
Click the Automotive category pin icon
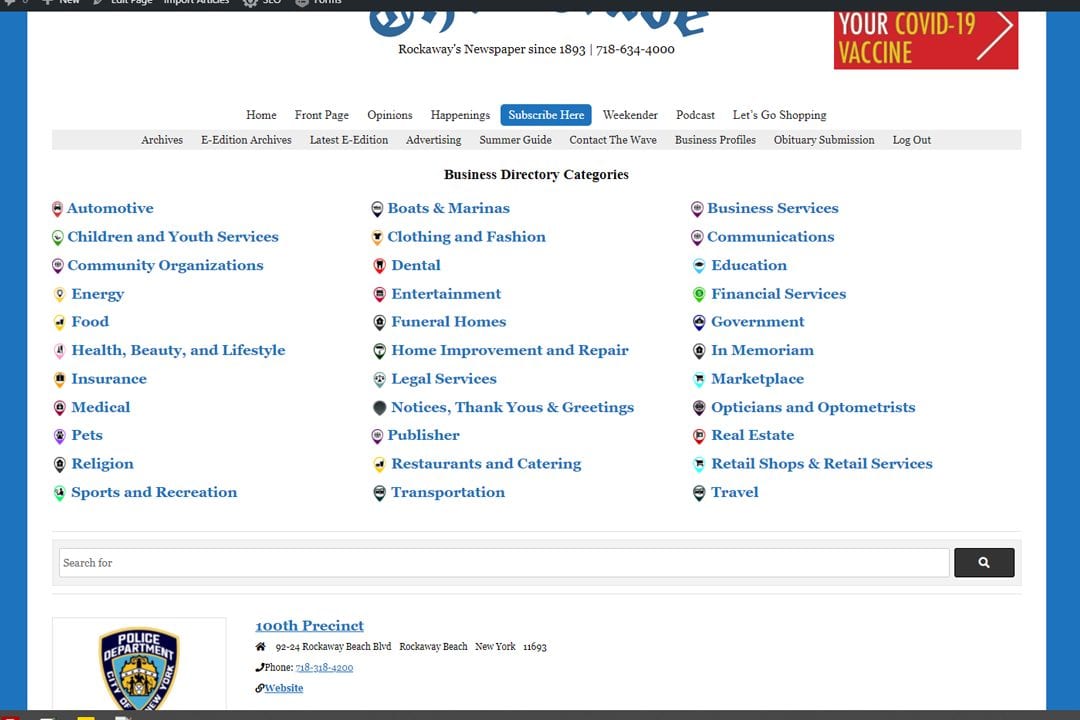57,209
